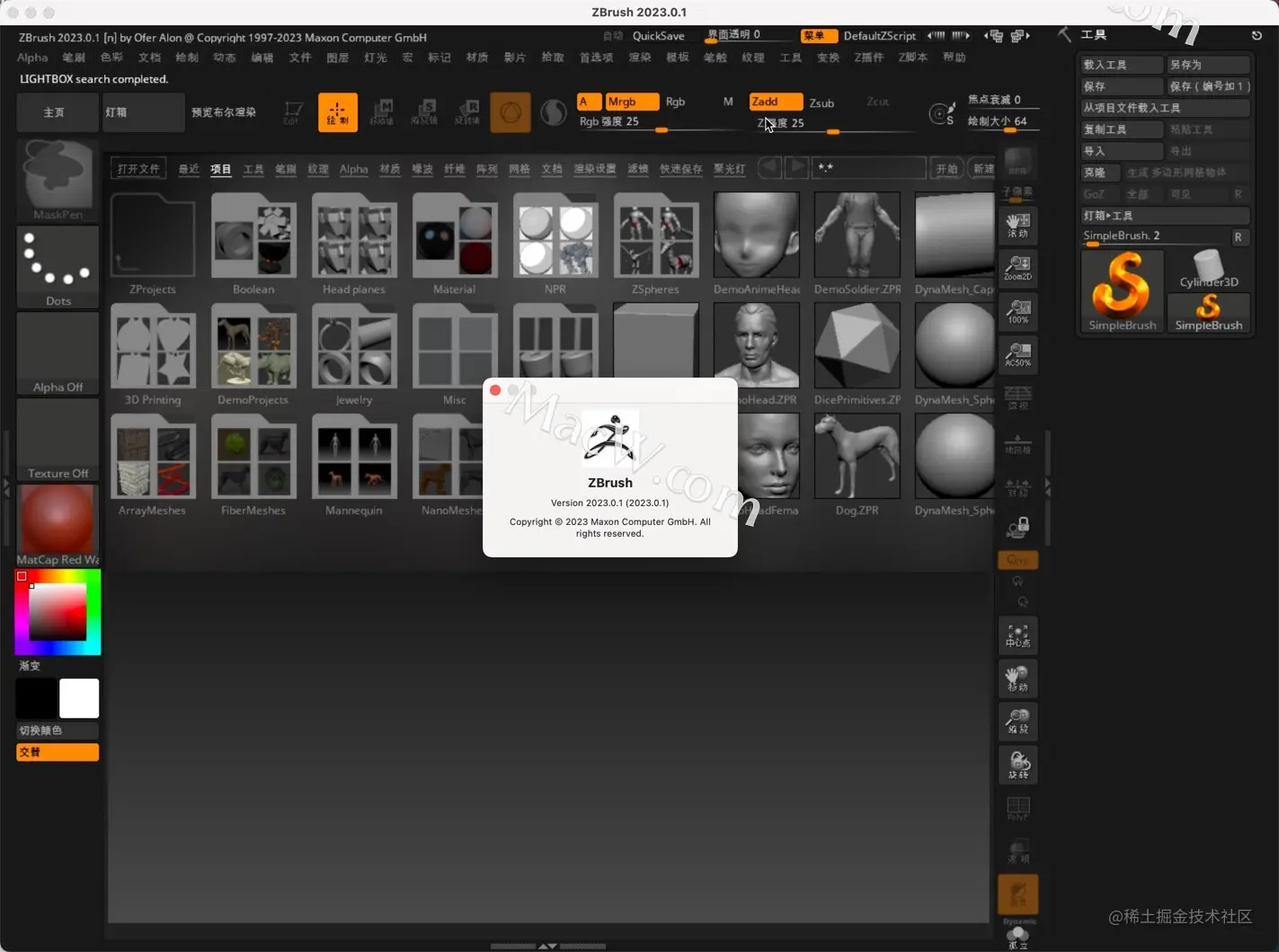Open the MatCap Red Wax material selector
Image resolution: width=1279 pixels, height=952 pixels.
[x=58, y=526]
